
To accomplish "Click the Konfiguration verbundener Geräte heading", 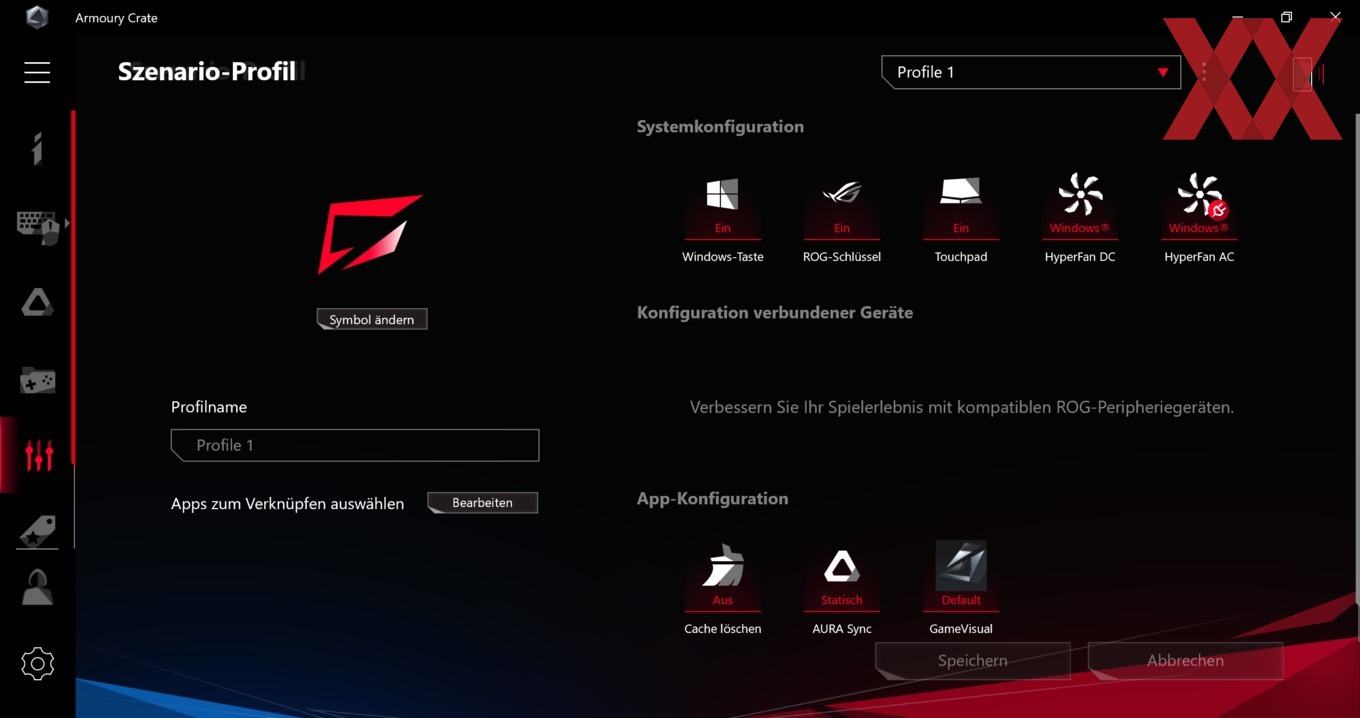I will point(775,312).
